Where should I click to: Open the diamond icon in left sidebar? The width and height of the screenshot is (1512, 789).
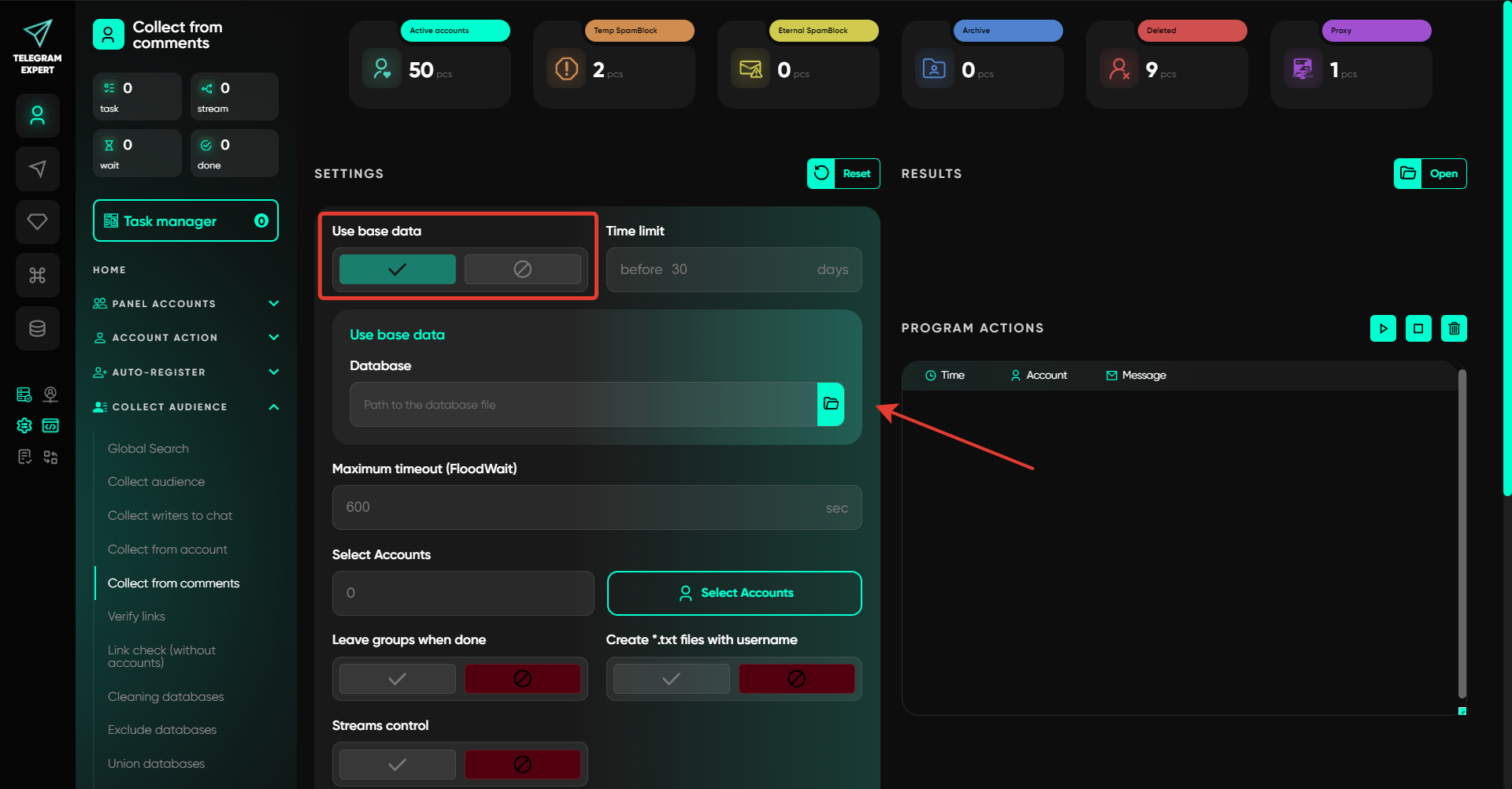tap(37, 222)
